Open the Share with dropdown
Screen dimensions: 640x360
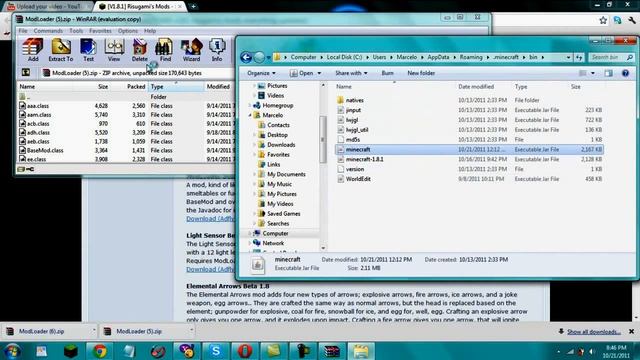click(351, 73)
